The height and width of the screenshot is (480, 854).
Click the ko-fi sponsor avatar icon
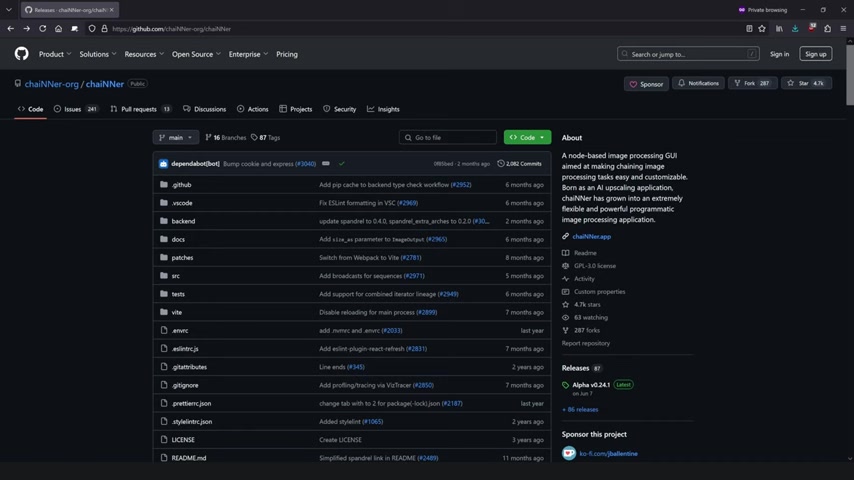click(x=569, y=453)
